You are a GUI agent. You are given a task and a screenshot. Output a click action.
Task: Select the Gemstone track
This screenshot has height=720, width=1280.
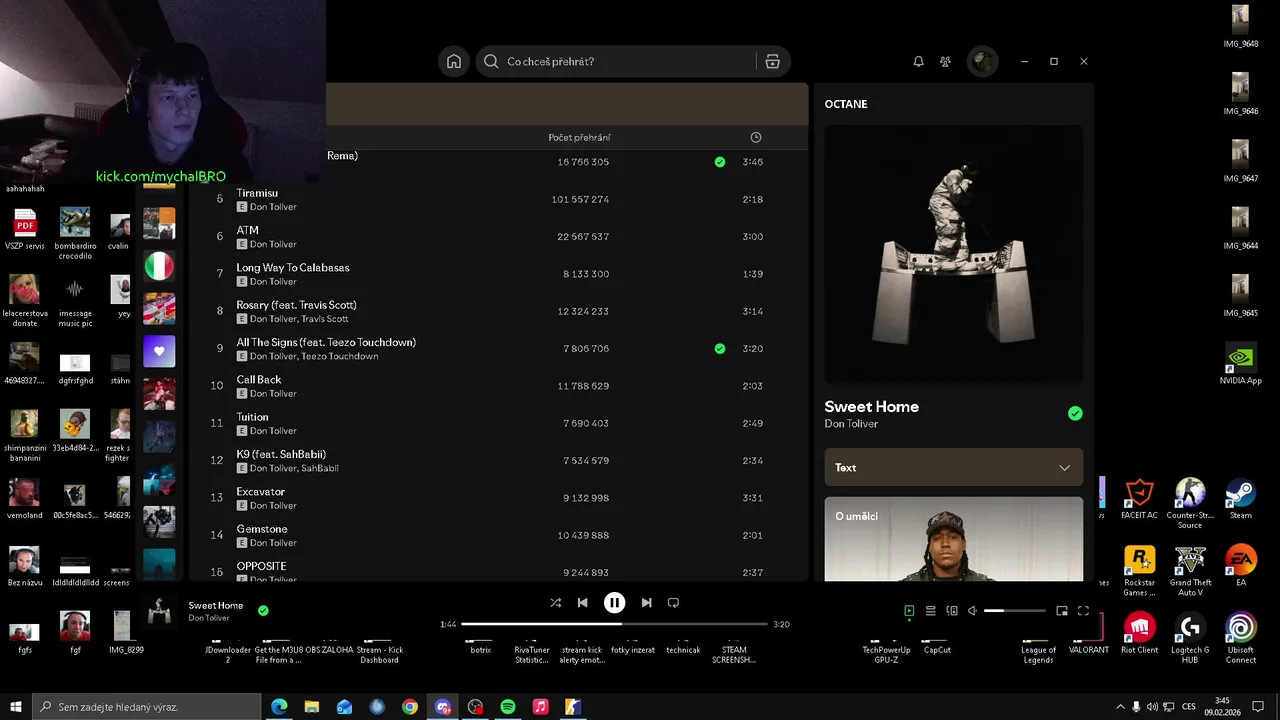pyautogui.click(x=498, y=535)
